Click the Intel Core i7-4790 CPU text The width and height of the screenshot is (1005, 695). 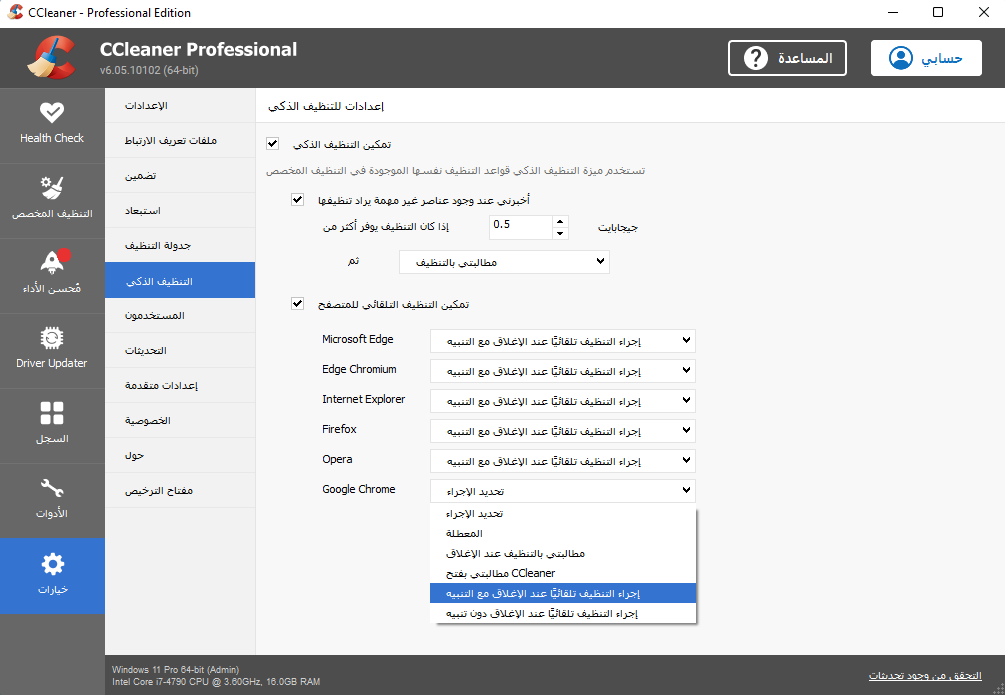click(x=216, y=682)
